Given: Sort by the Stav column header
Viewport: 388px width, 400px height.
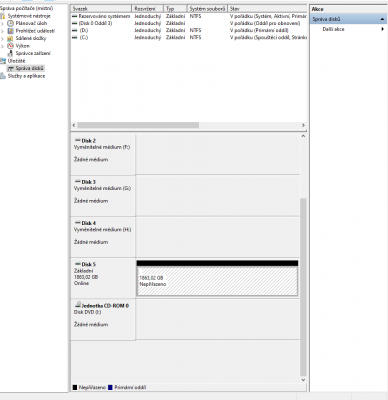Looking at the screenshot, I should click(x=267, y=9).
